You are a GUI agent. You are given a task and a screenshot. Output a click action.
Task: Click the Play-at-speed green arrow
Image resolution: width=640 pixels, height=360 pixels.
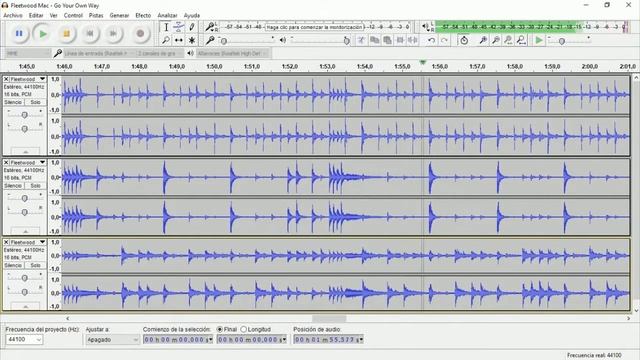[539, 40]
